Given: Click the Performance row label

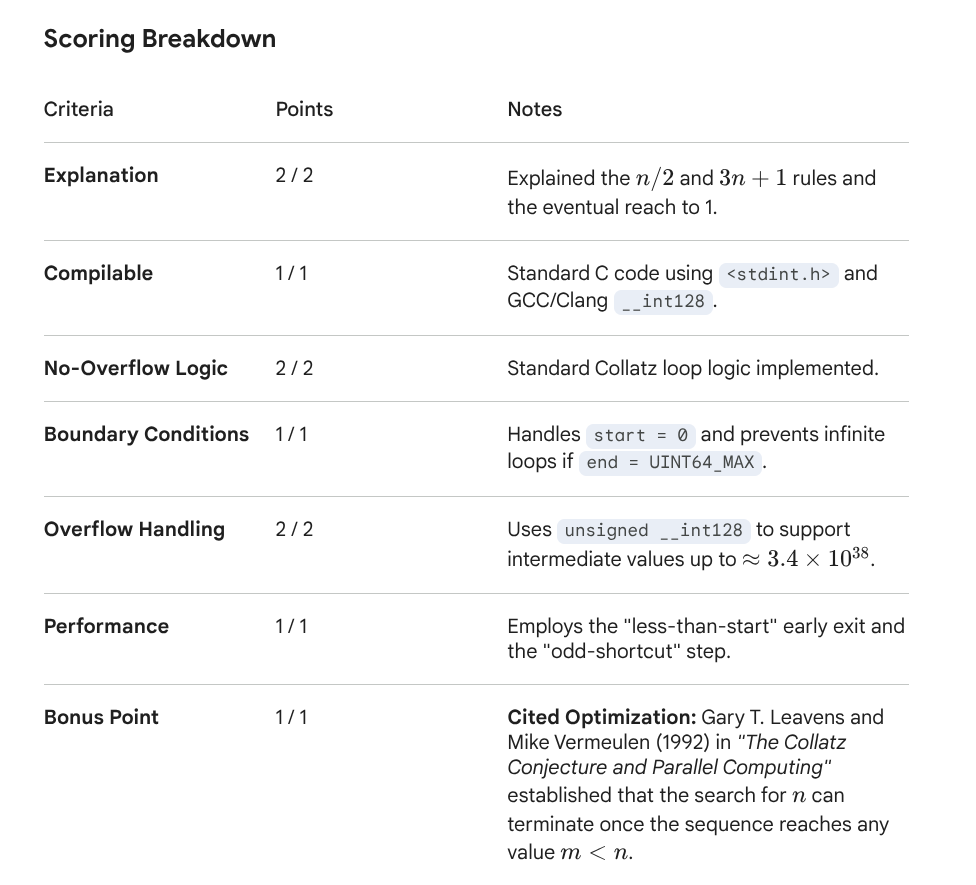Looking at the screenshot, I should 106,626.
